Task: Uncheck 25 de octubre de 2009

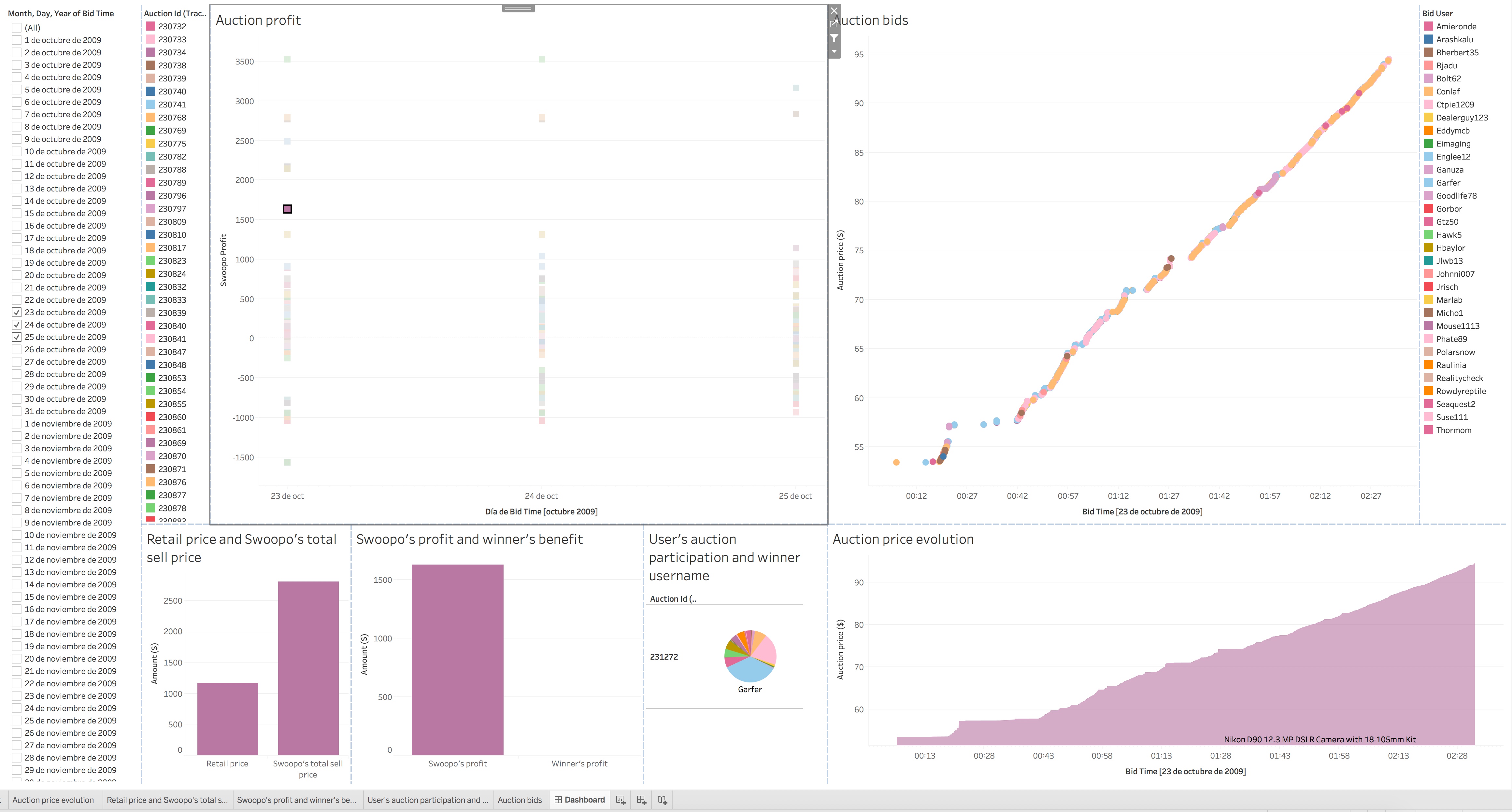Action: click(17, 337)
